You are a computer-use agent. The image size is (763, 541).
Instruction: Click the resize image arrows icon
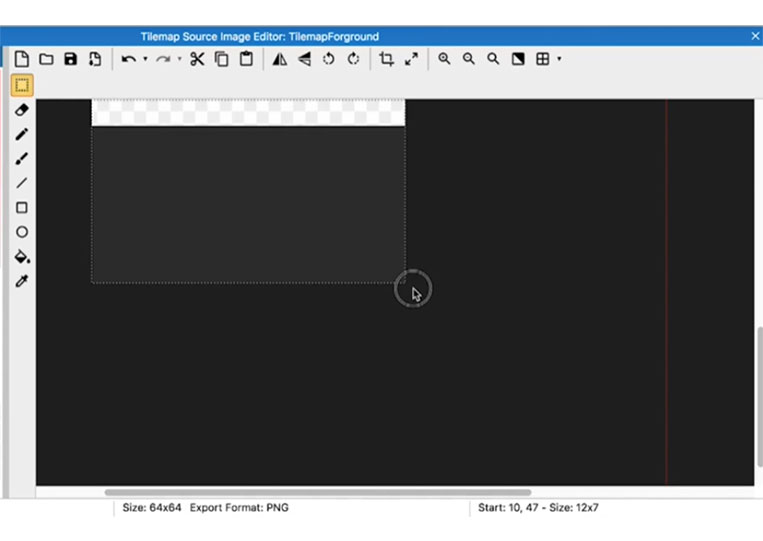coord(412,59)
